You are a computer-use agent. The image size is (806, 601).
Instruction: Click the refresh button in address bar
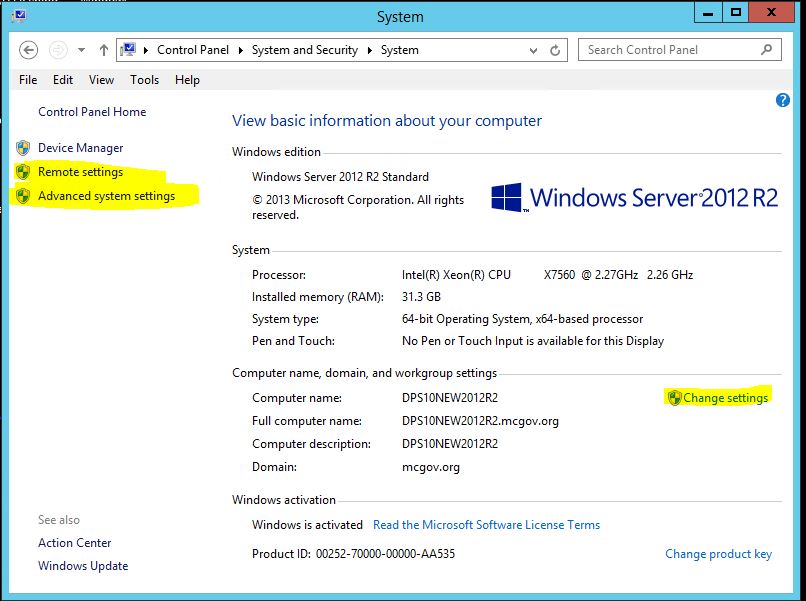pyautogui.click(x=555, y=50)
